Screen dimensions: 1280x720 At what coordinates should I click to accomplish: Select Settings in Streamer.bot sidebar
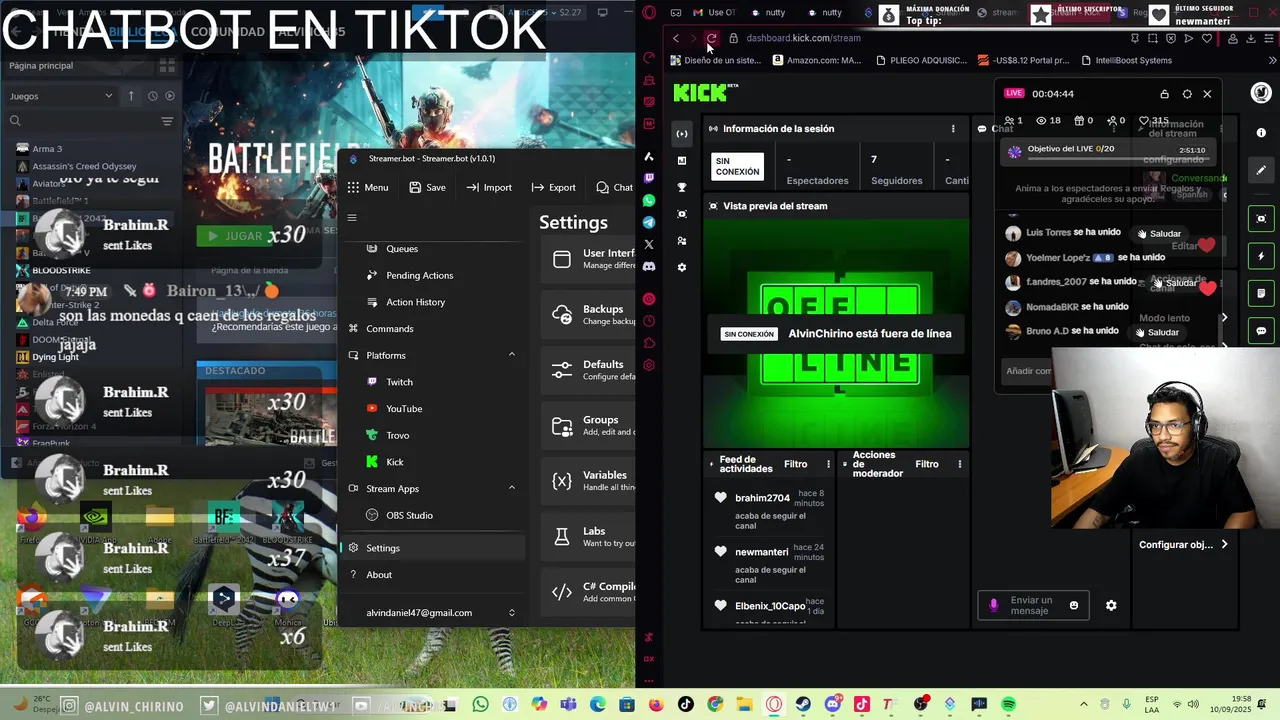click(432, 548)
